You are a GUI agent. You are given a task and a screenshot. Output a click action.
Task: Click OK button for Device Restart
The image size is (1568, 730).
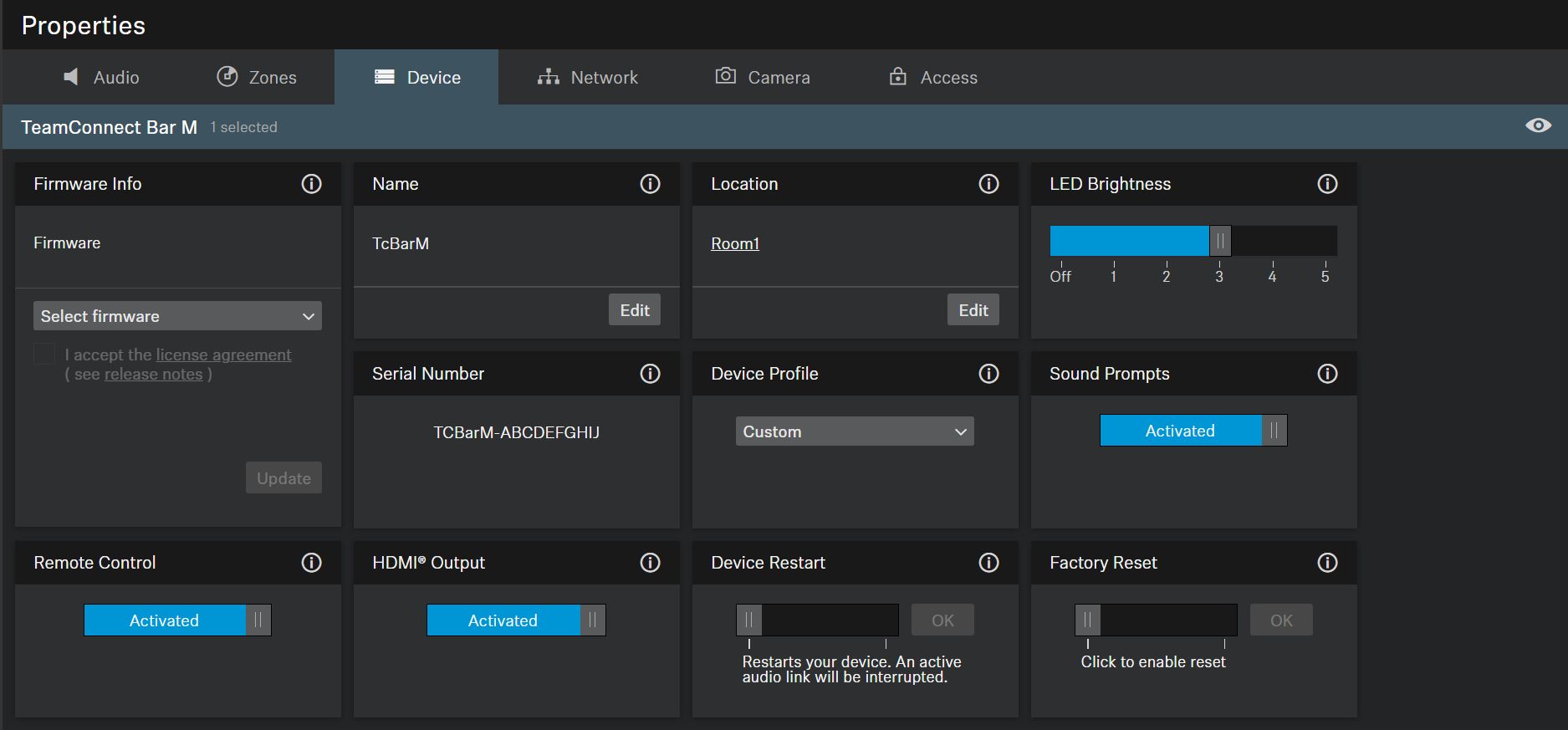click(x=942, y=620)
